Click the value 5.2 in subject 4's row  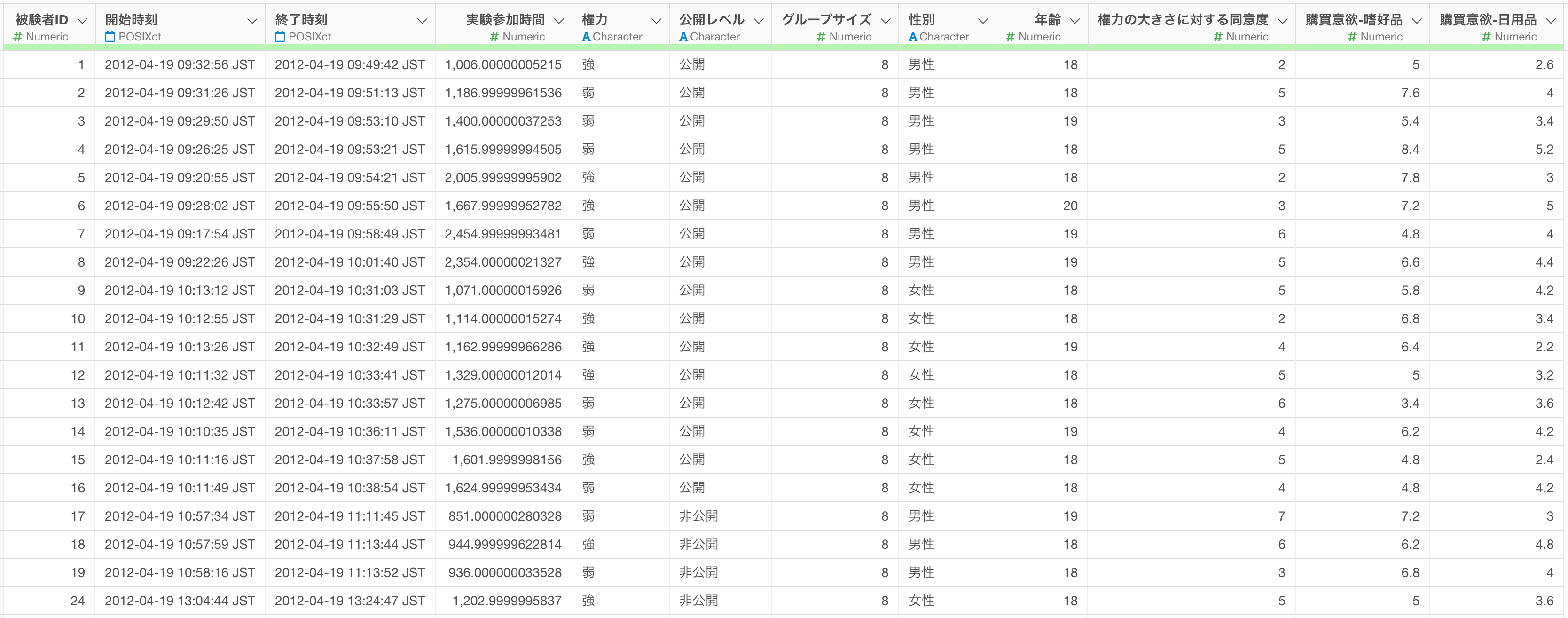click(x=1544, y=149)
